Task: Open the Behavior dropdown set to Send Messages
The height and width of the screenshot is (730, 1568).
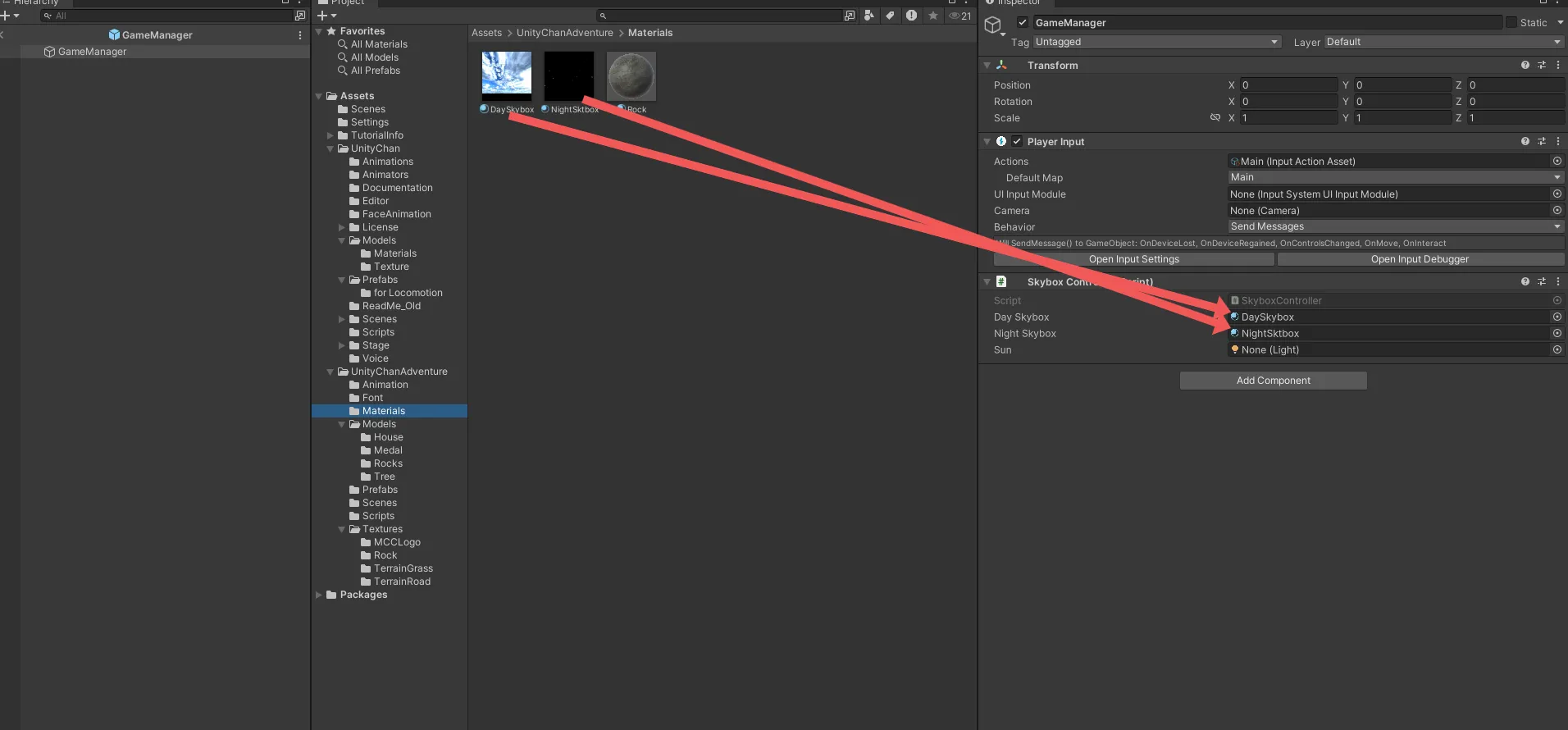Action: (x=1395, y=226)
